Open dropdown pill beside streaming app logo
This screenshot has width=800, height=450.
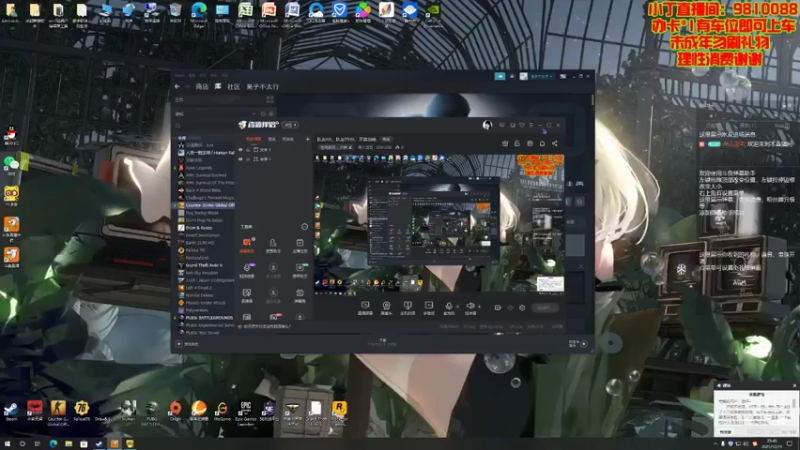click(291, 125)
